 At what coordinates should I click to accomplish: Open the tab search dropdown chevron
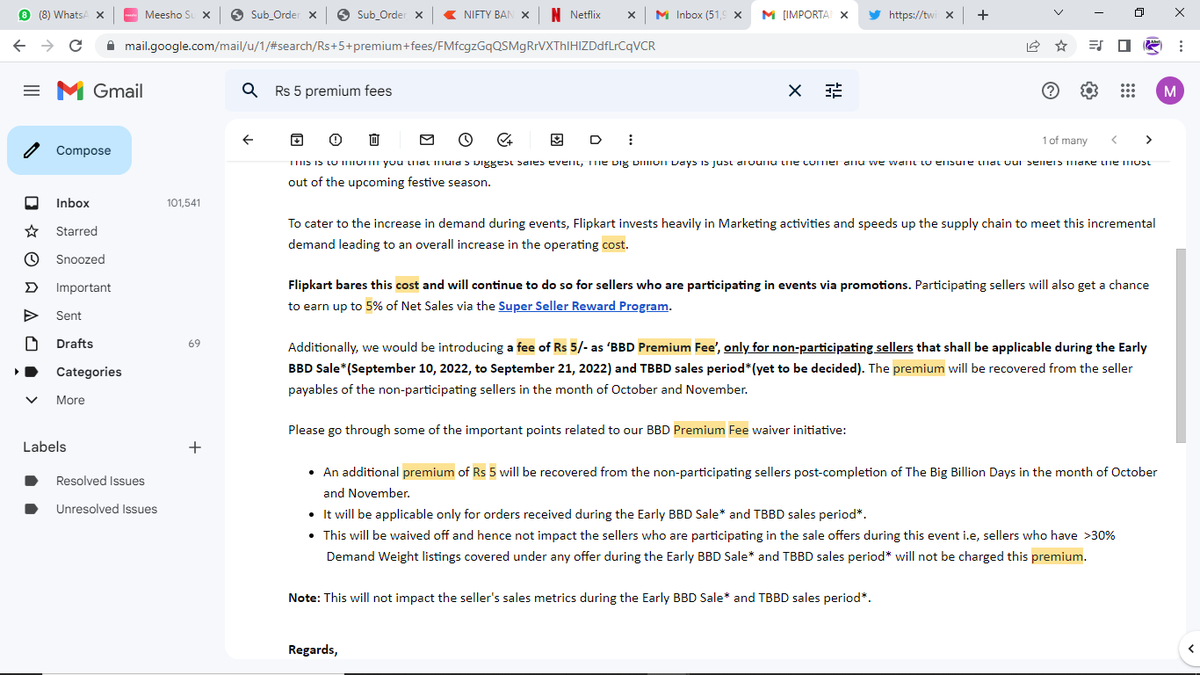pyautogui.click(x=1059, y=15)
